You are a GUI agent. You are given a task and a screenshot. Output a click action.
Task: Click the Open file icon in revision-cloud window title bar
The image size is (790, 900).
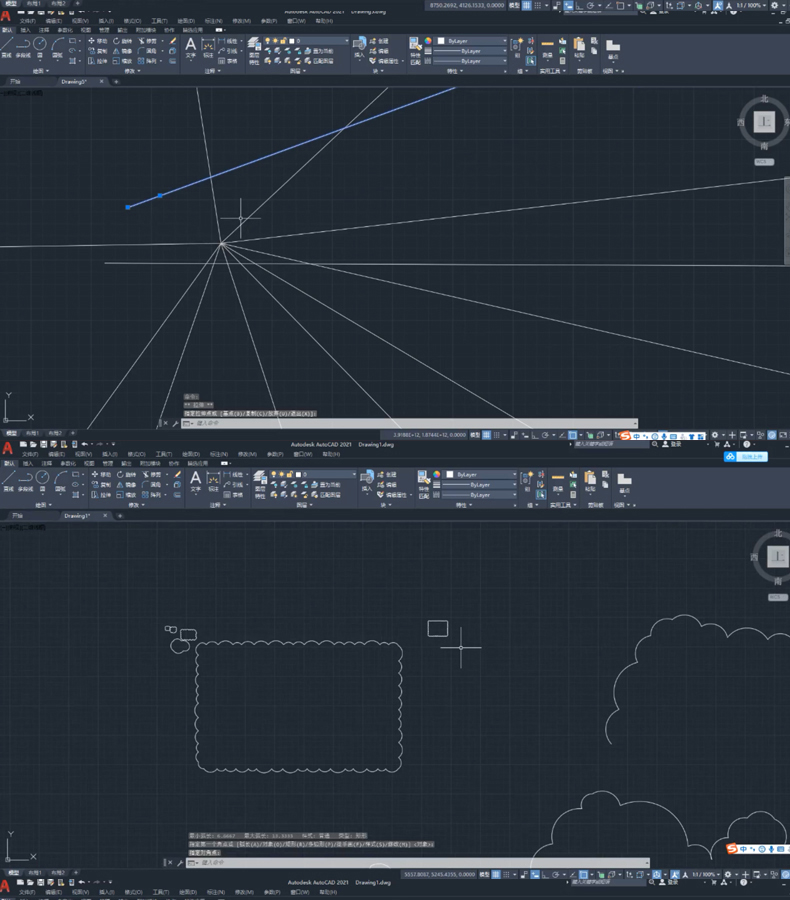[x=33, y=444]
